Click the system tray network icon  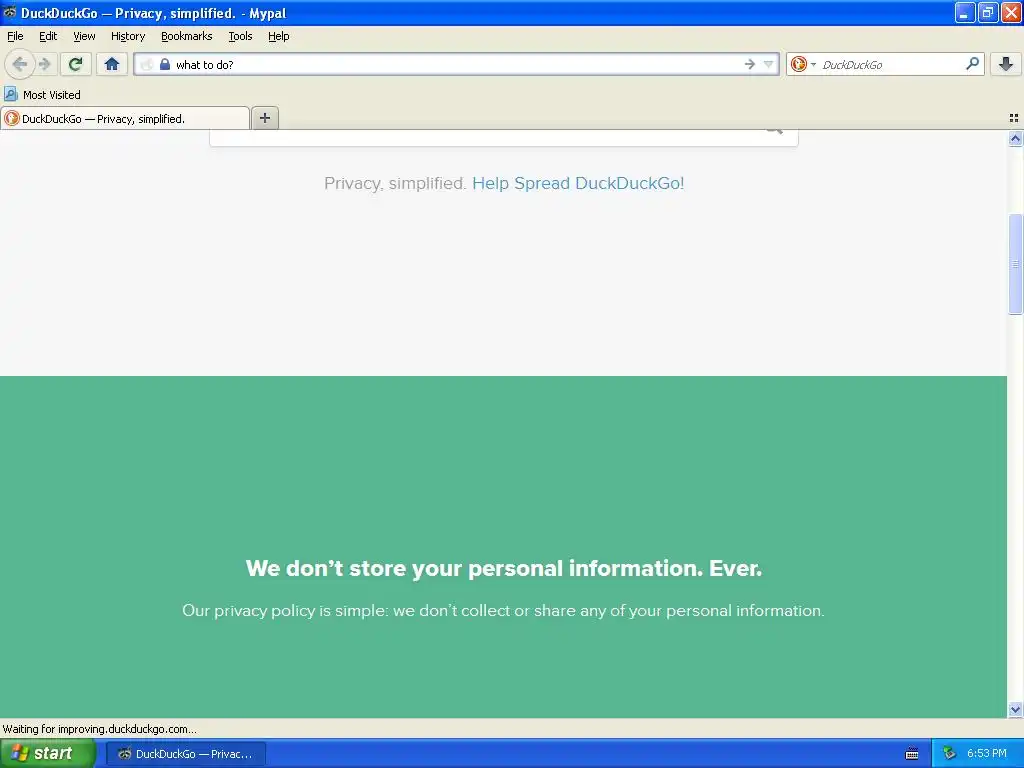949,753
